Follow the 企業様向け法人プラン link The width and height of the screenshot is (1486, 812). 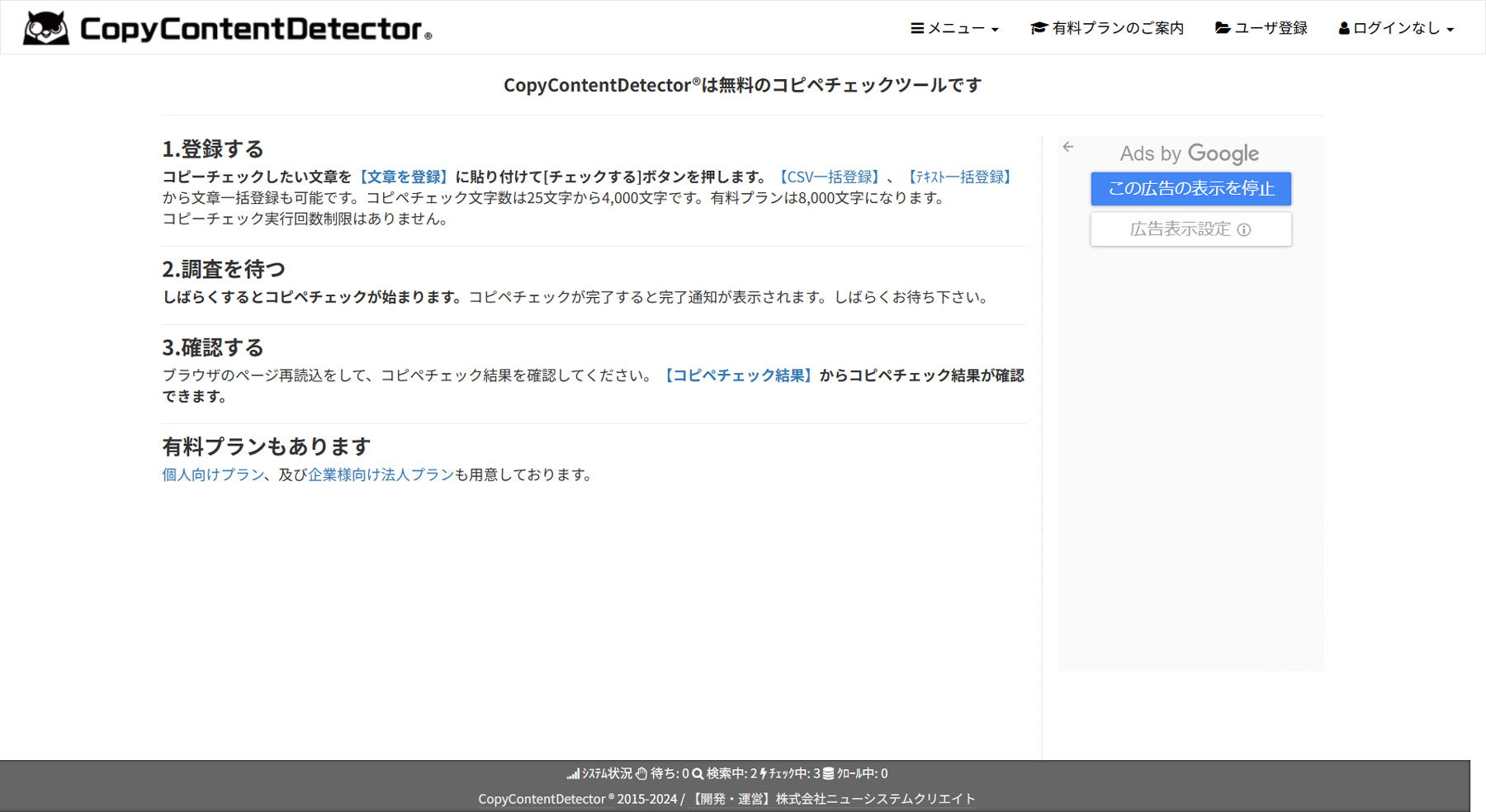[x=381, y=474]
